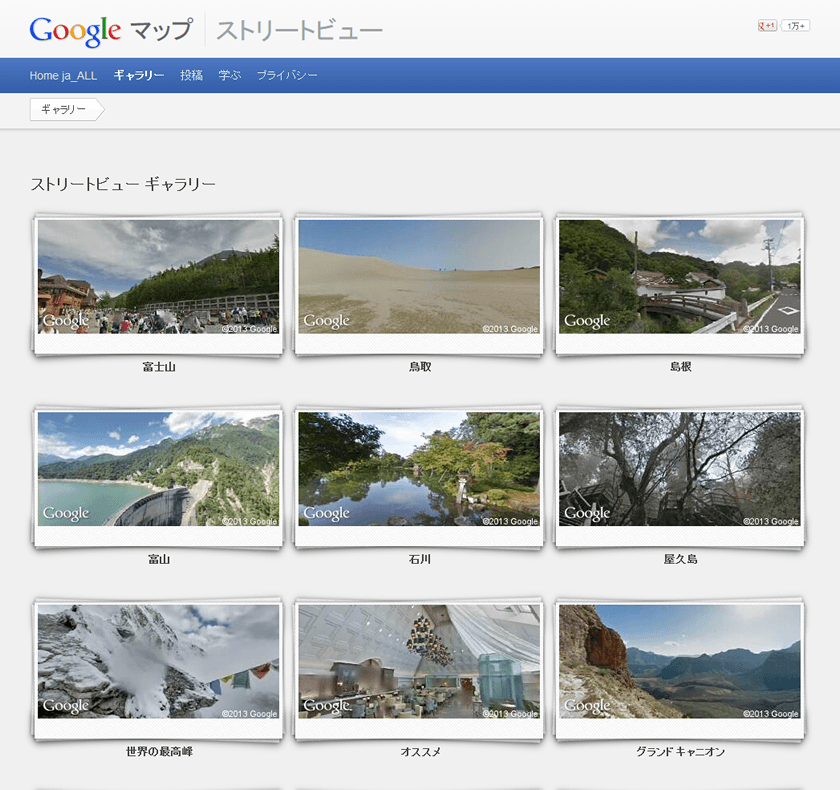Click the ストリートビュー header title
The width and height of the screenshot is (840, 790).
pyautogui.click(x=299, y=30)
